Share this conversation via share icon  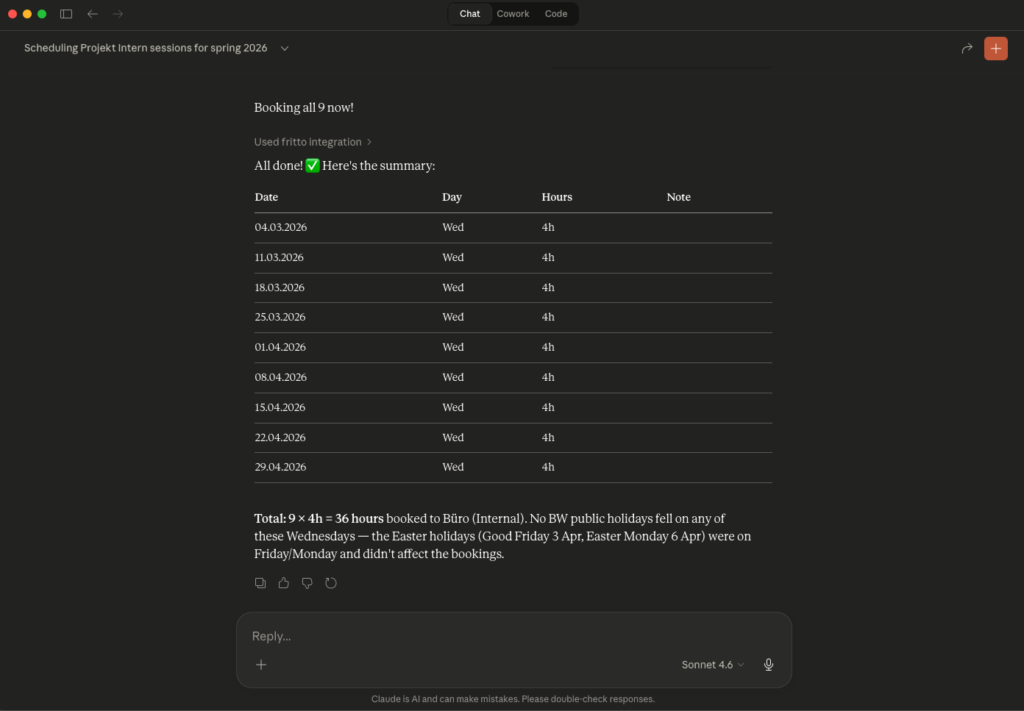pyautogui.click(x=967, y=48)
